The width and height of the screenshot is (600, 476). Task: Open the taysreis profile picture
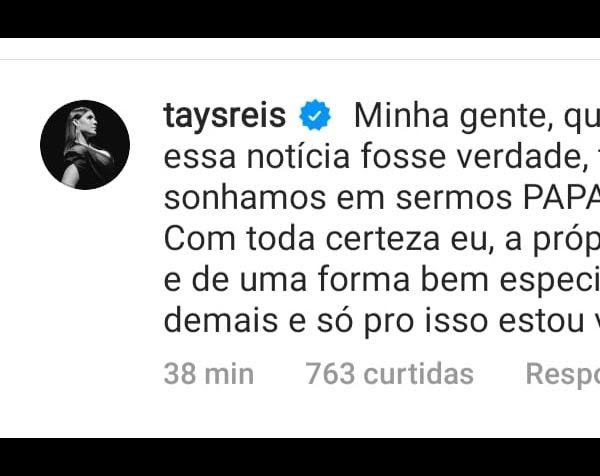point(85,145)
